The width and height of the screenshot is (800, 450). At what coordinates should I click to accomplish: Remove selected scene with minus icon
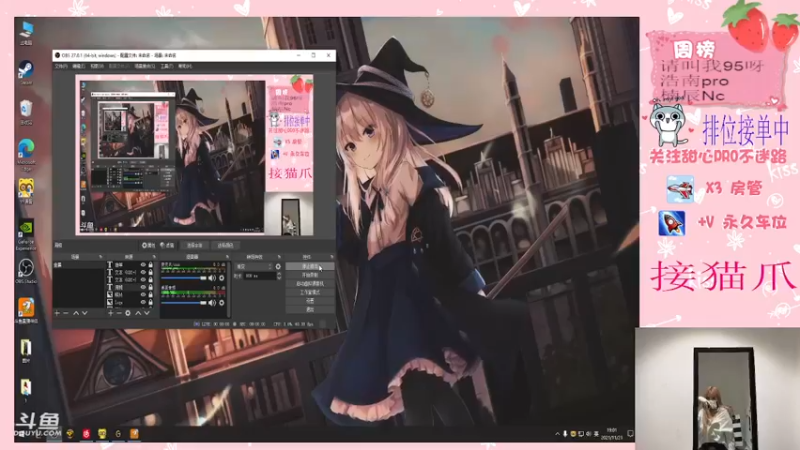(x=66, y=313)
